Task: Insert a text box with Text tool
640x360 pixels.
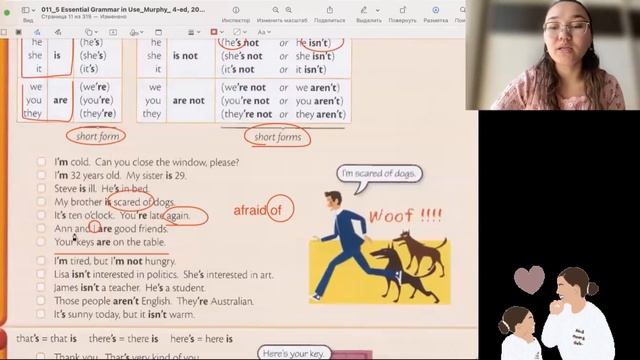Action: click(113, 32)
